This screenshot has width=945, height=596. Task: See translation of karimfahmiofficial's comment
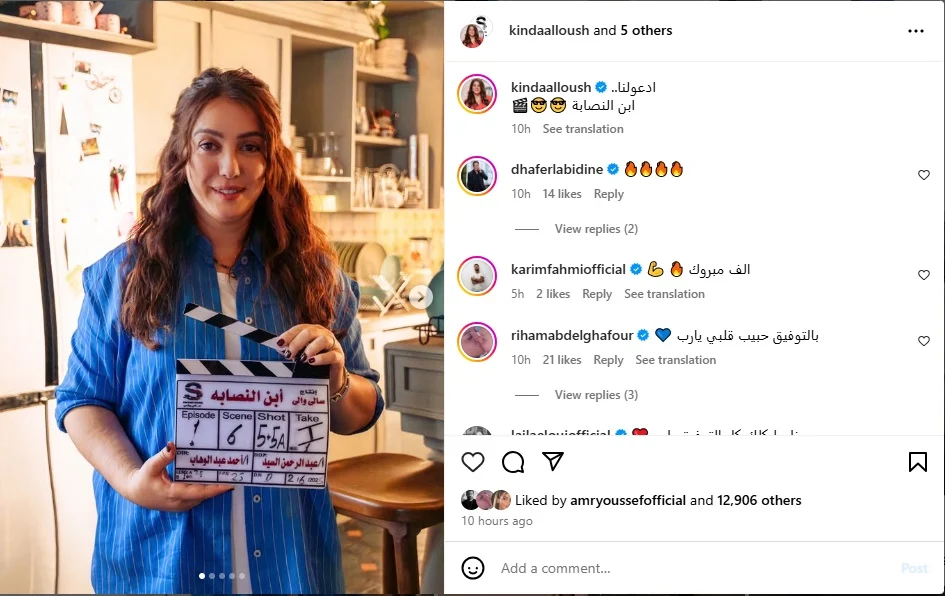tap(664, 294)
